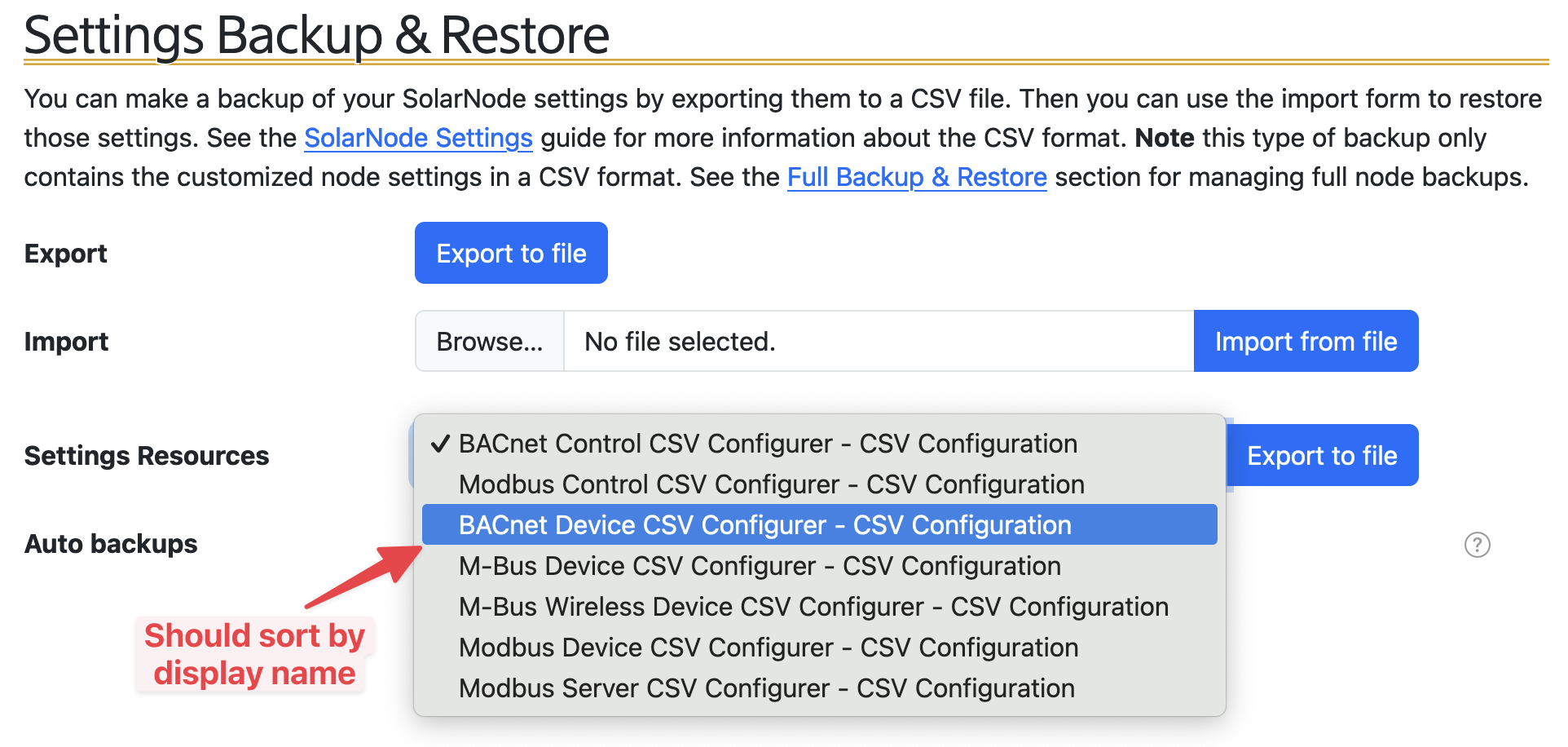
Task: Click the Settings Resources label
Action: pos(147,456)
